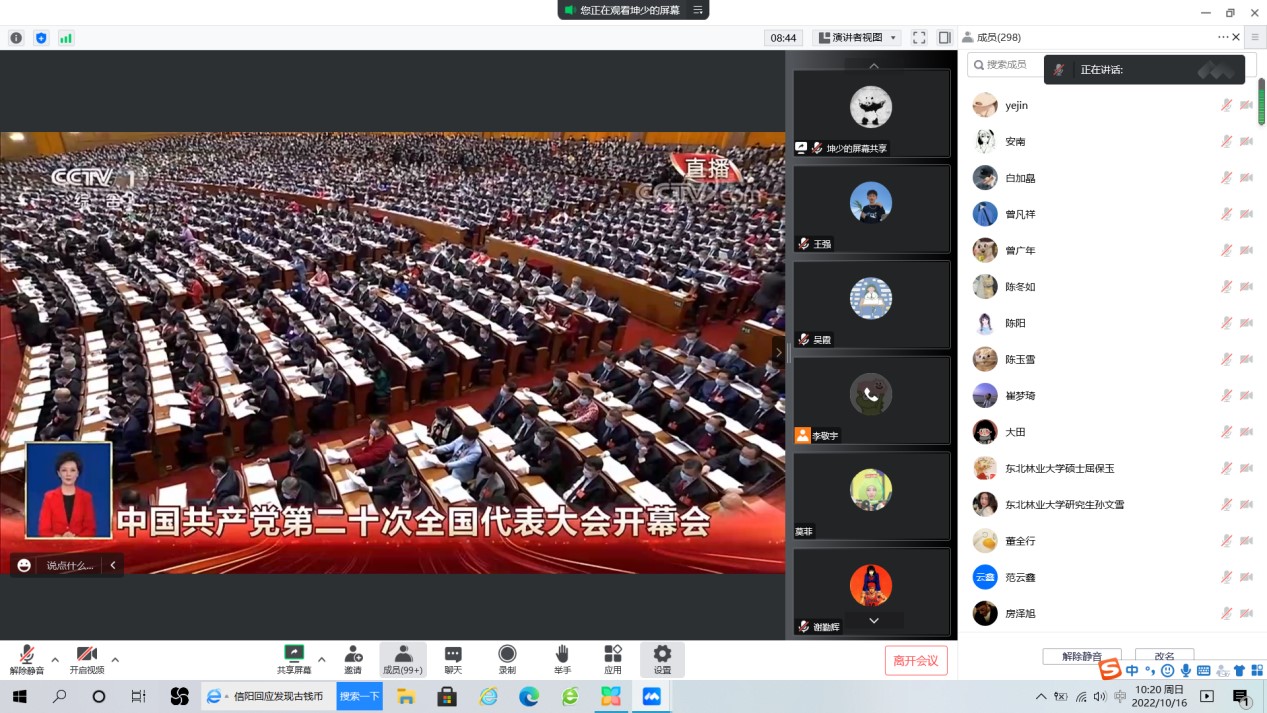
Task: Open meeting 设置 (Settings) gear
Action: pos(662,659)
